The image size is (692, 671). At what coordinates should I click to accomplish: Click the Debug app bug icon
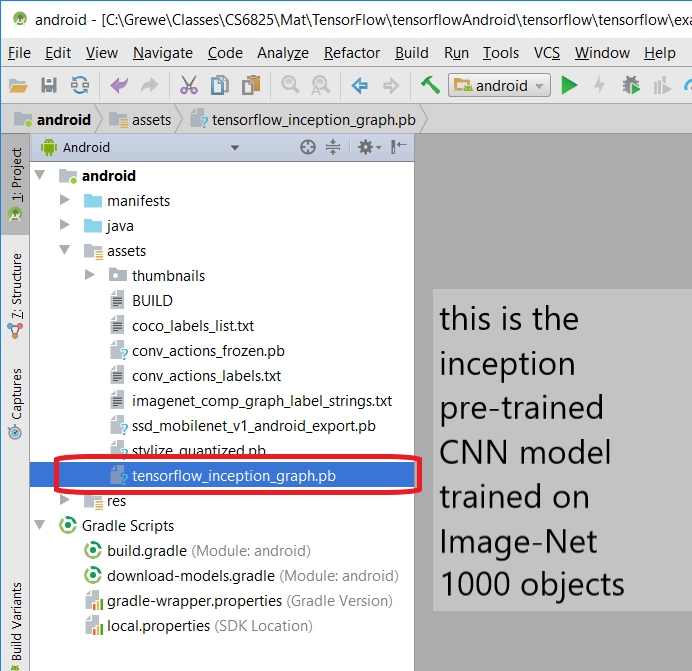[631, 86]
